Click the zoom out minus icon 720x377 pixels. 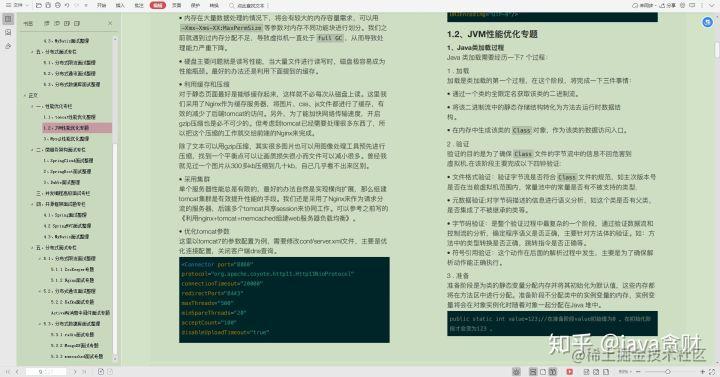[638, 371]
